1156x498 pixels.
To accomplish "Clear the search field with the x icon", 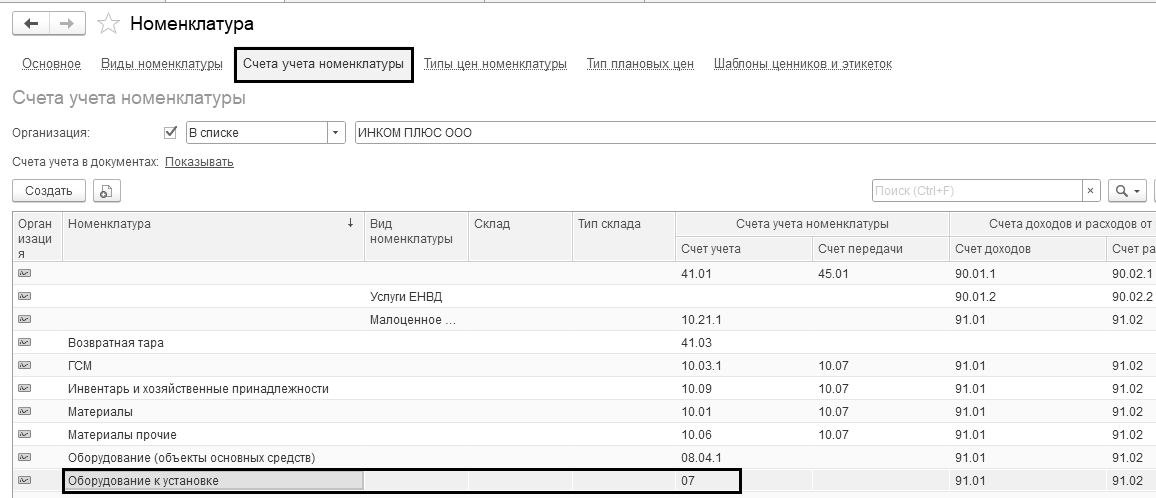I will coord(1091,191).
